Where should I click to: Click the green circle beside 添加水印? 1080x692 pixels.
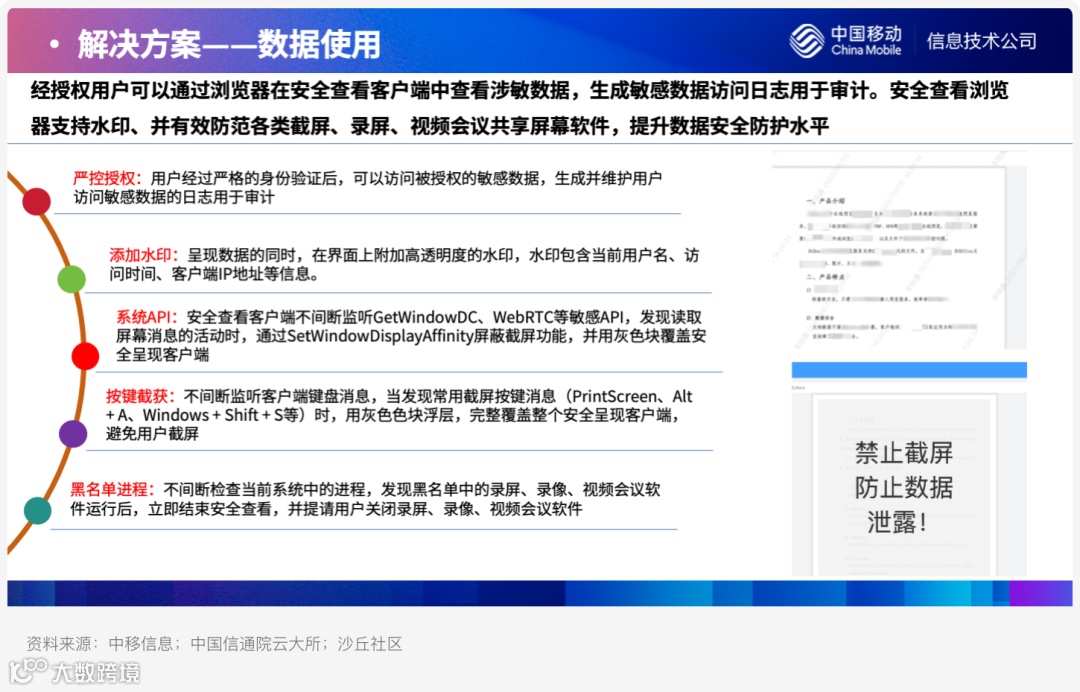click(x=72, y=279)
